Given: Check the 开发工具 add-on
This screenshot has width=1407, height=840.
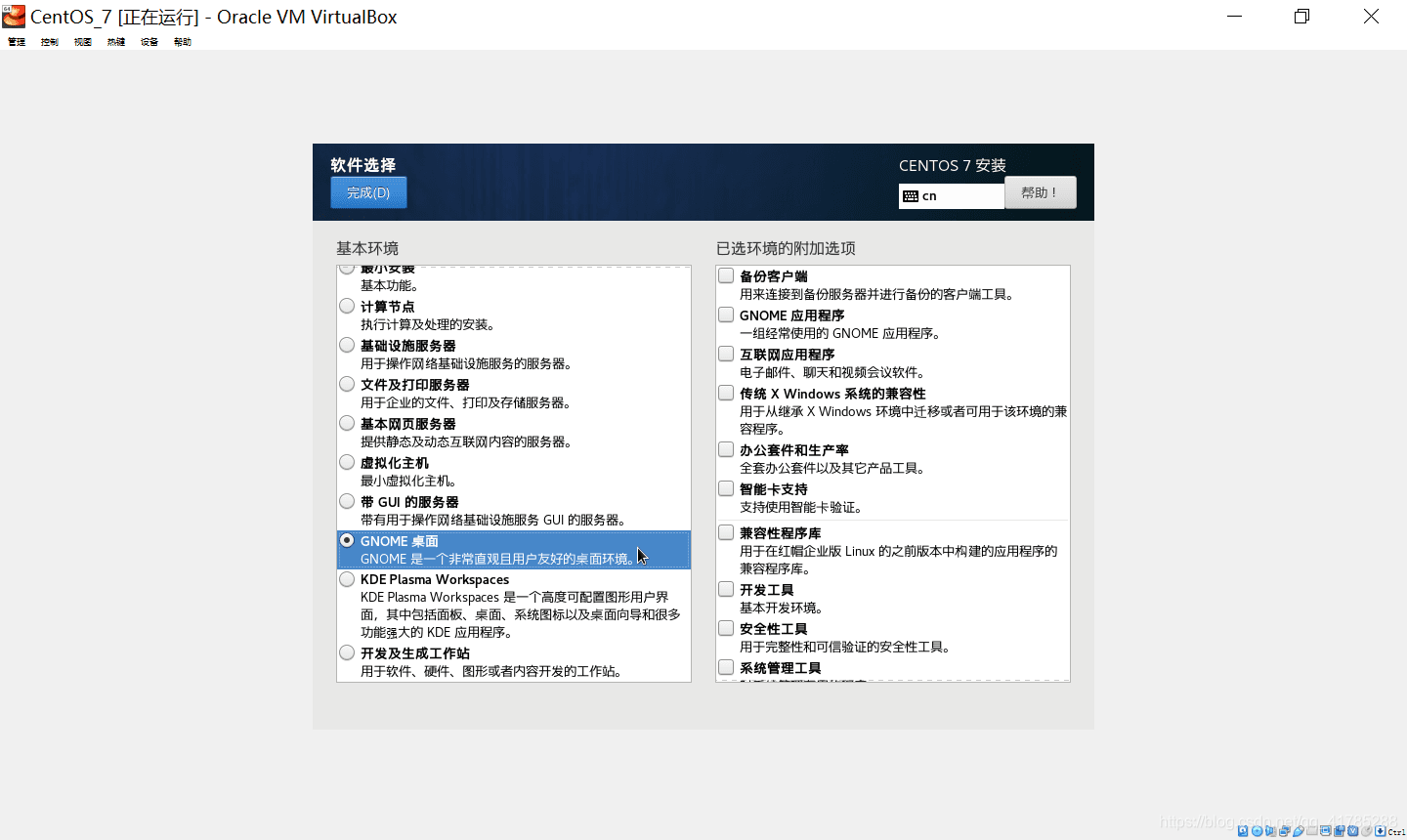Looking at the screenshot, I should tap(726, 589).
